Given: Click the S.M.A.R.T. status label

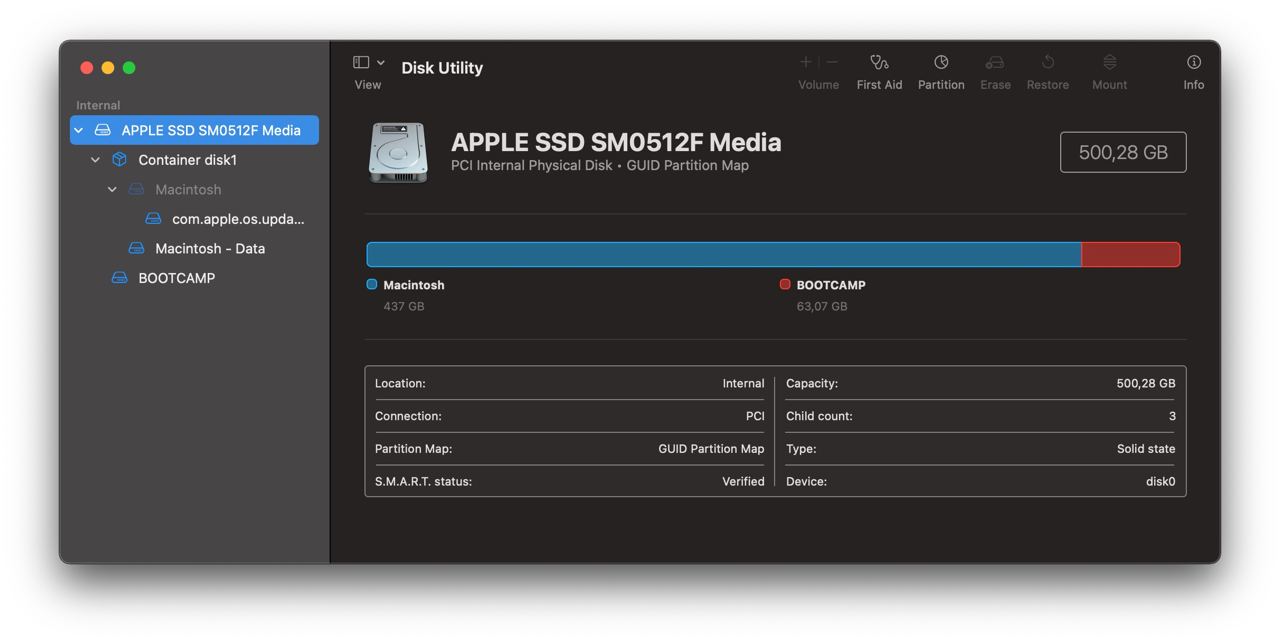Looking at the screenshot, I should 423,481.
